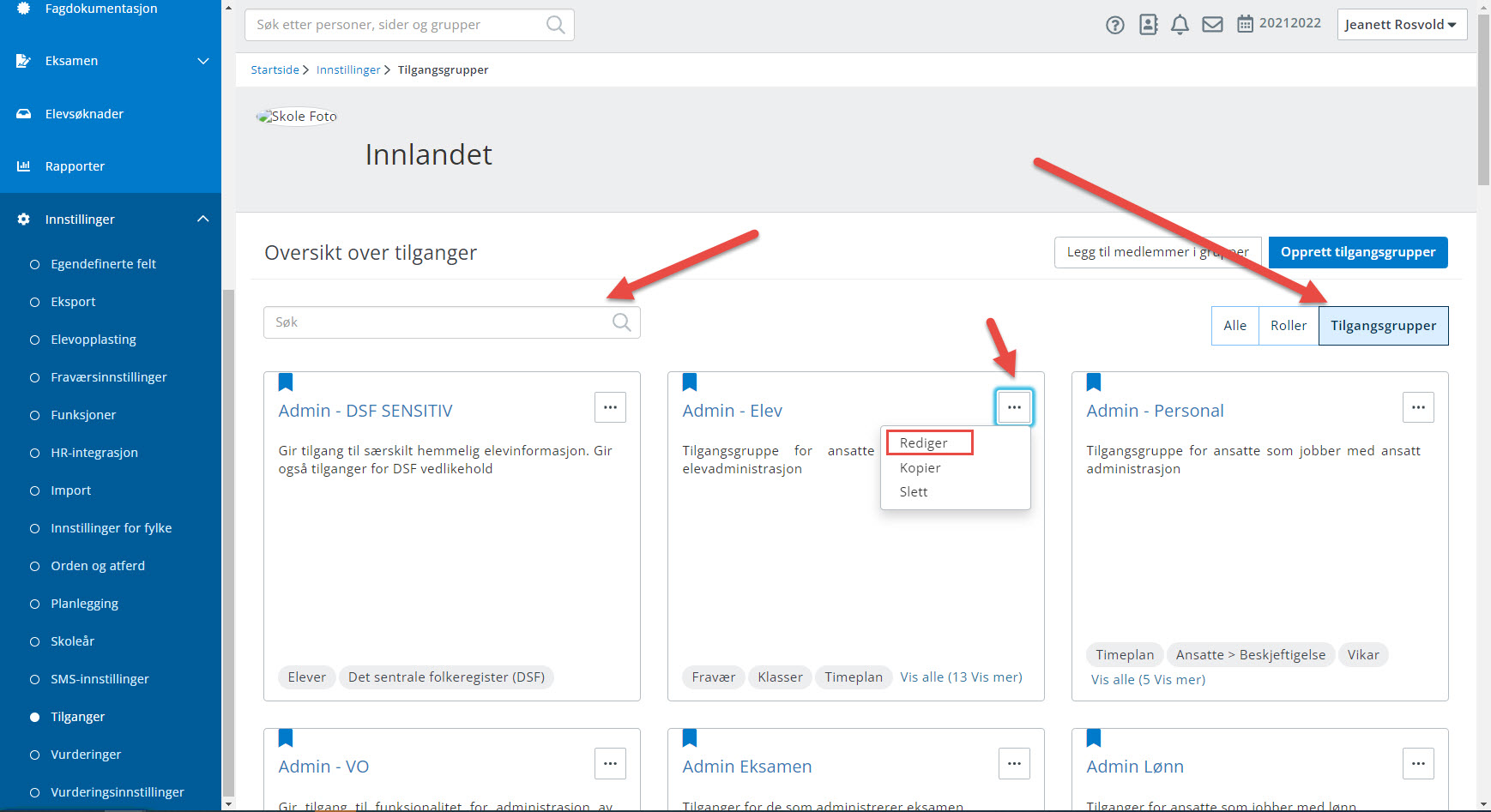Open the Jeanett Rosvold user dropdown
1491x812 pixels.
point(1402,24)
